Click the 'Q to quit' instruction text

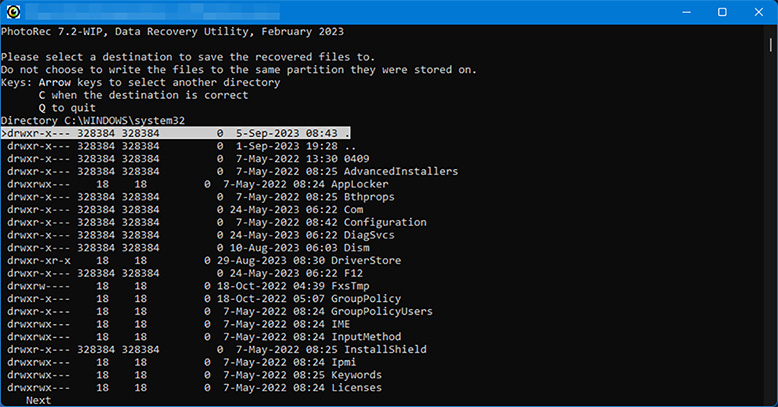tap(67, 108)
